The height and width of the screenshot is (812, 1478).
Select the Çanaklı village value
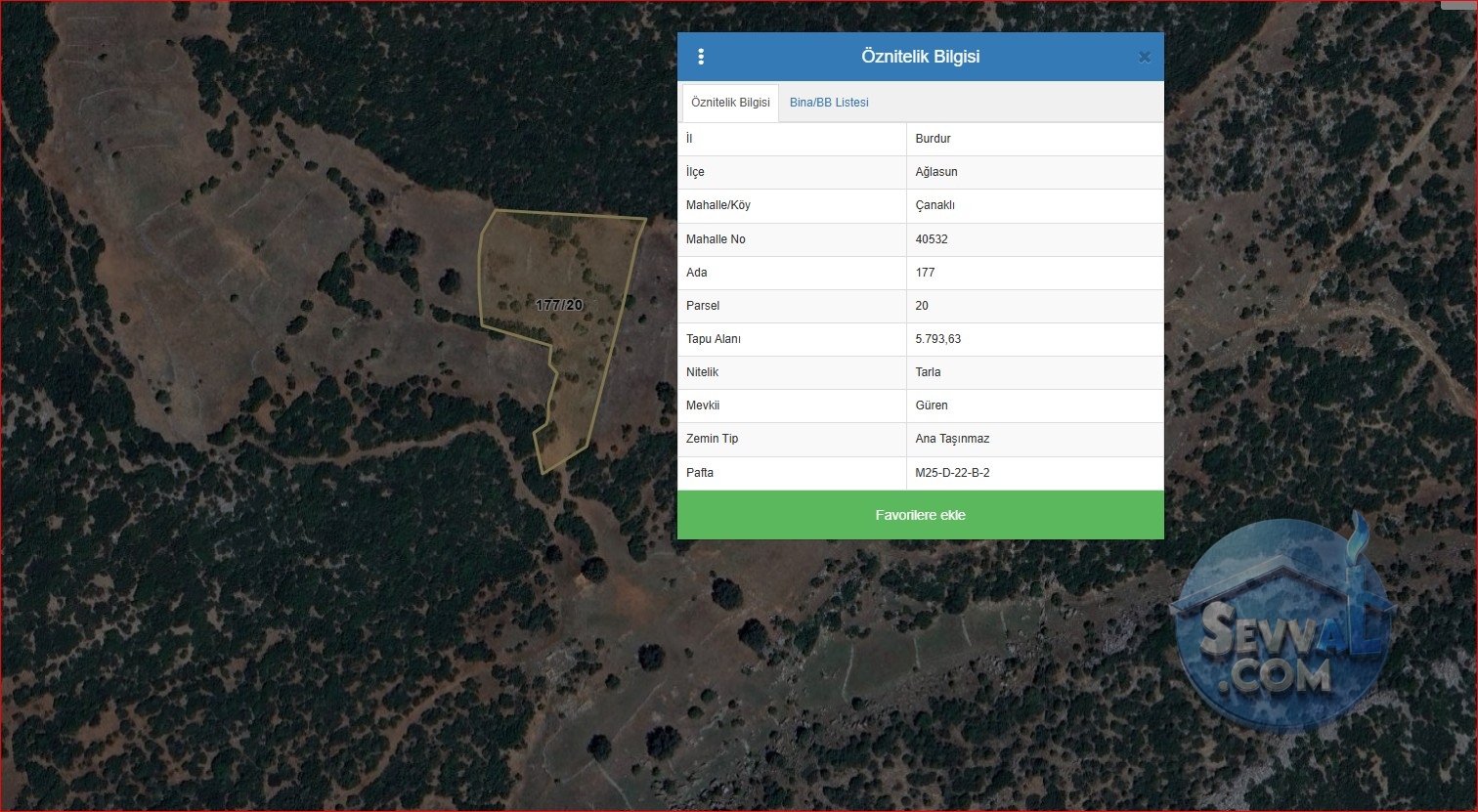click(935, 205)
